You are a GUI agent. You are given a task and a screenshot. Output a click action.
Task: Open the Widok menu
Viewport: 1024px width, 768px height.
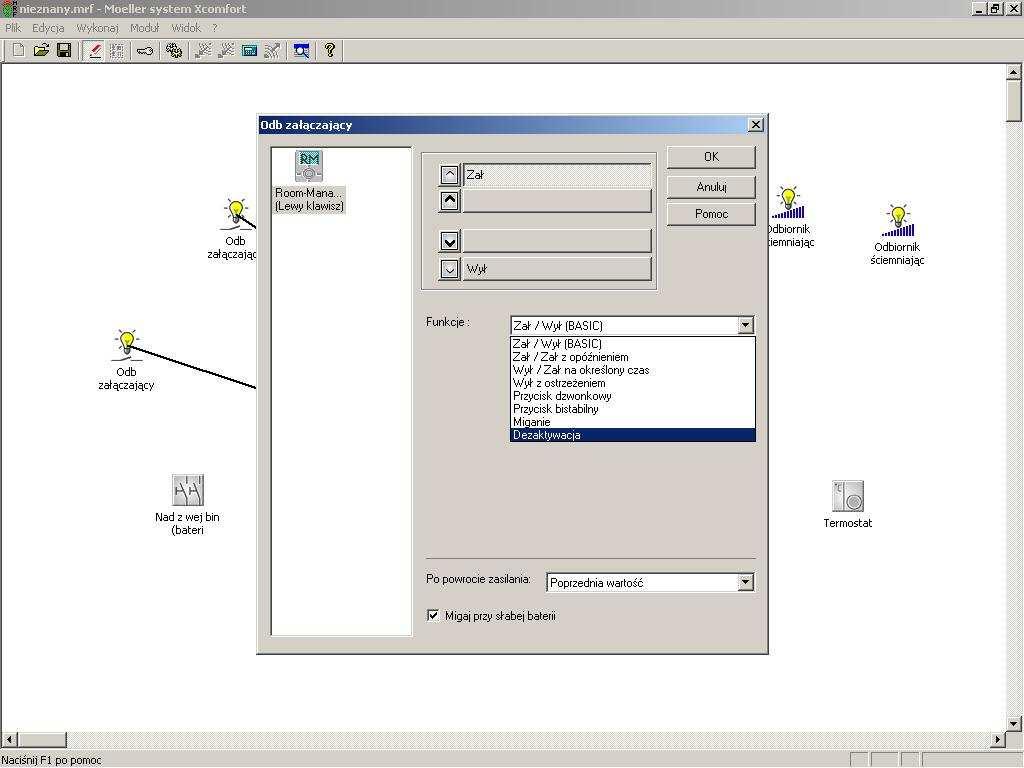[186, 28]
